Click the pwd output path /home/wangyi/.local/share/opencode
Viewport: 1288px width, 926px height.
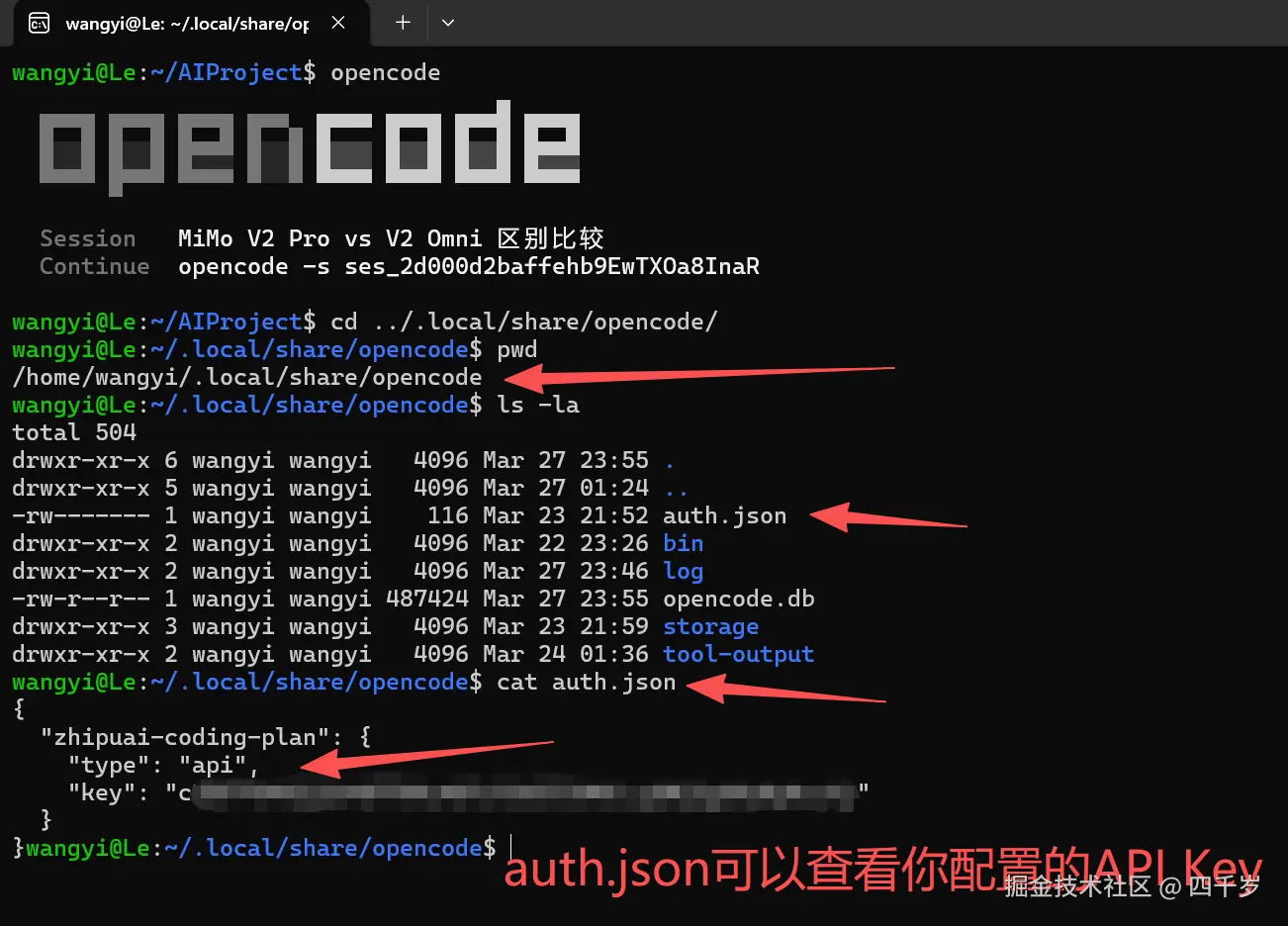click(246, 377)
